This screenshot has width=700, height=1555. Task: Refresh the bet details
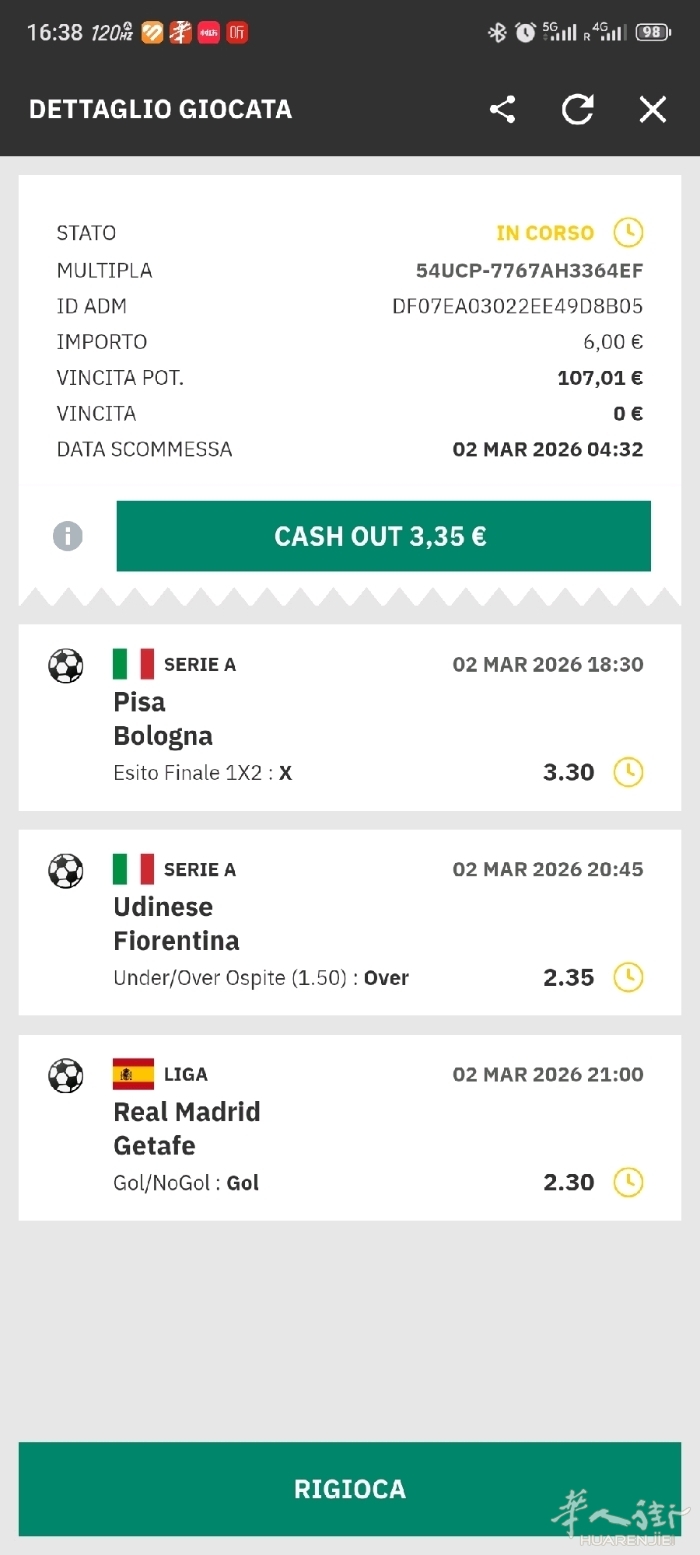pos(578,109)
